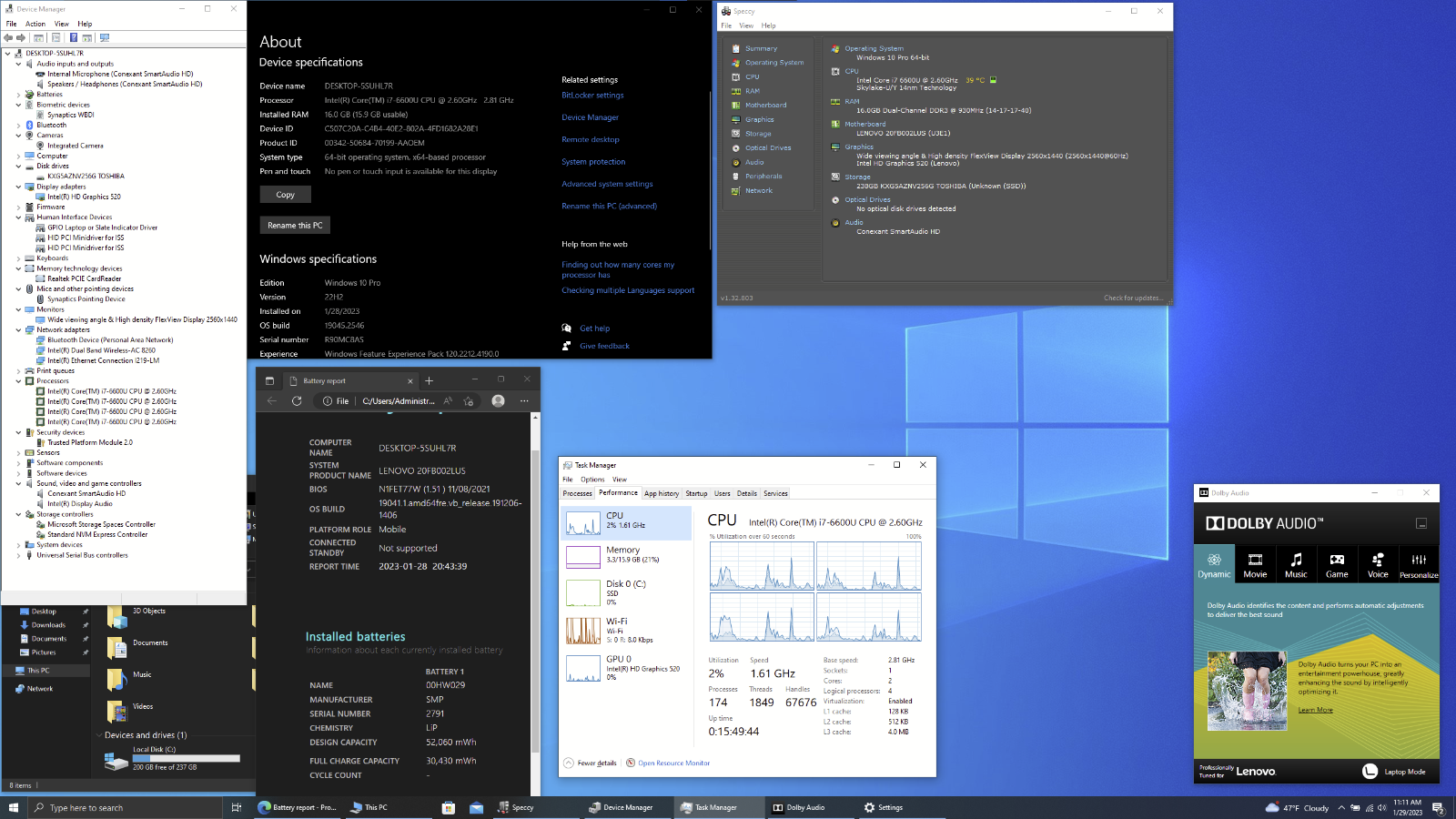Viewport: 1456px width, 819px height.
Task: Select Dolby Audio Game profile icon
Action: (1337, 560)
